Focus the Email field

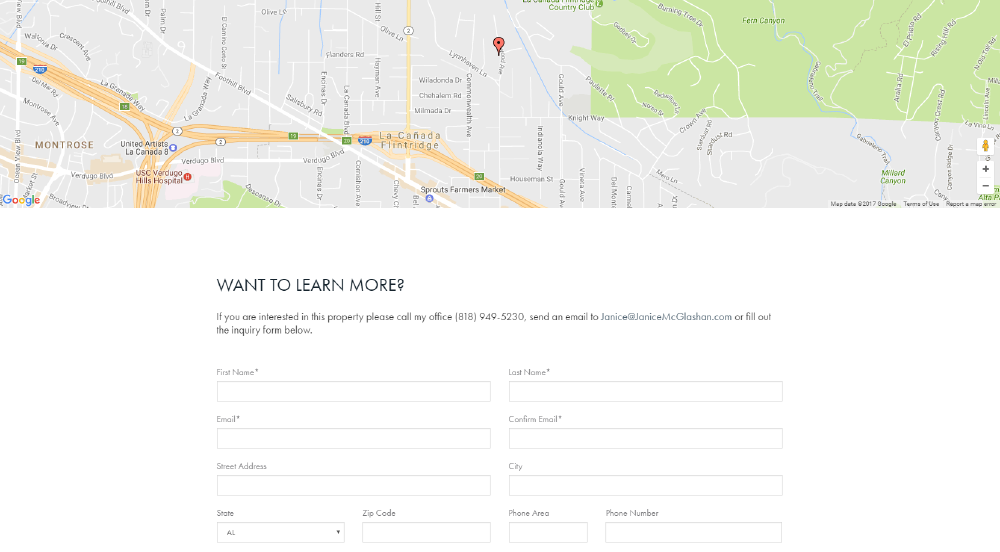[353, 439]
